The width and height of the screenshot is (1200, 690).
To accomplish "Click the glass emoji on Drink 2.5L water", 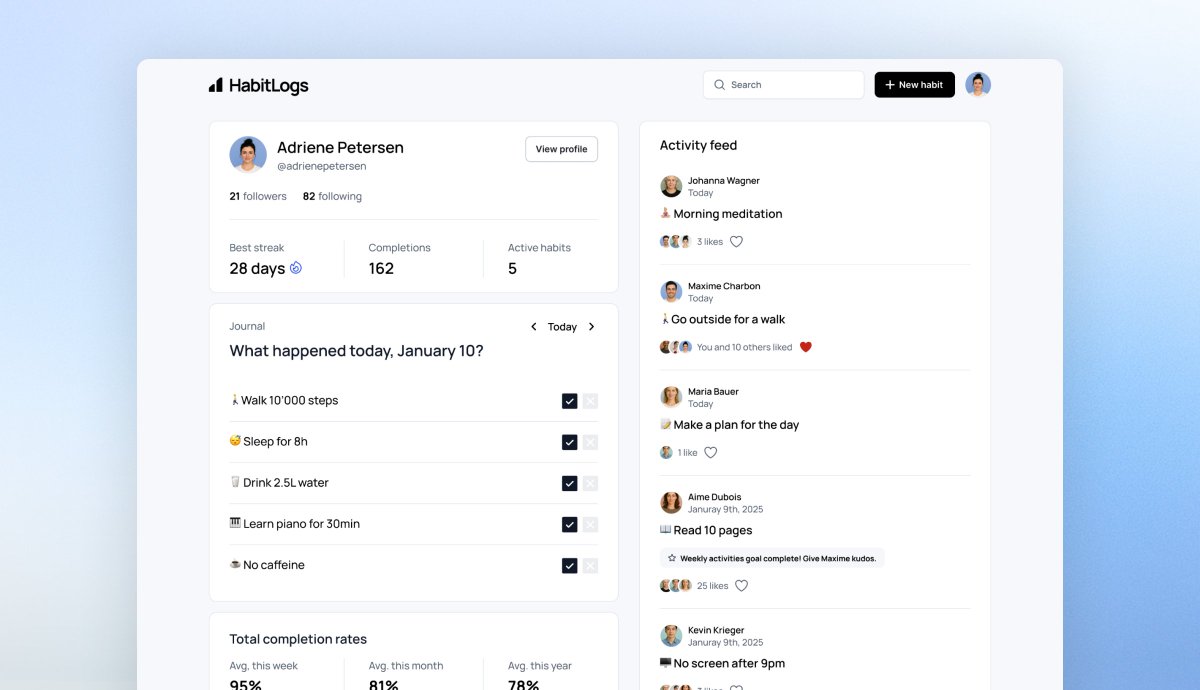I will click(235, 482).
